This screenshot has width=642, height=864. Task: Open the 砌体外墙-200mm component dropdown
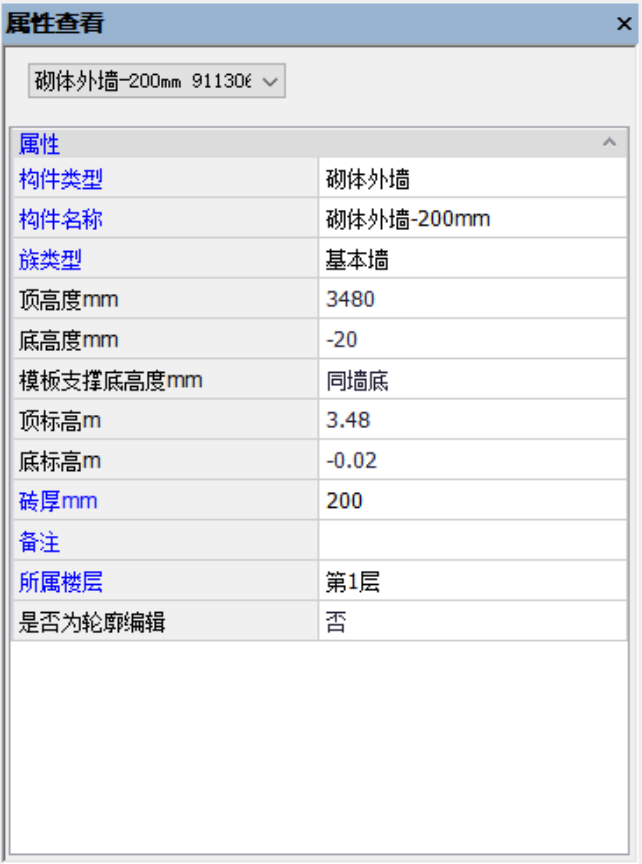coord(157,81)
